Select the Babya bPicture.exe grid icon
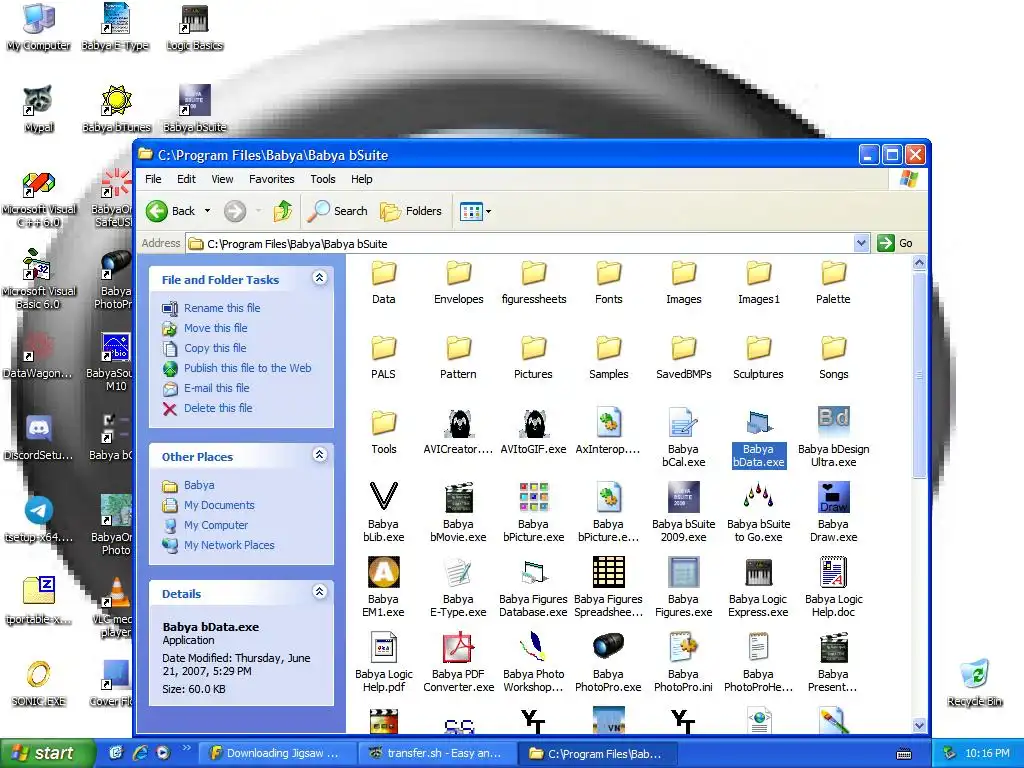This screenshot has height=768, width=1024. (x=534, y=498)
